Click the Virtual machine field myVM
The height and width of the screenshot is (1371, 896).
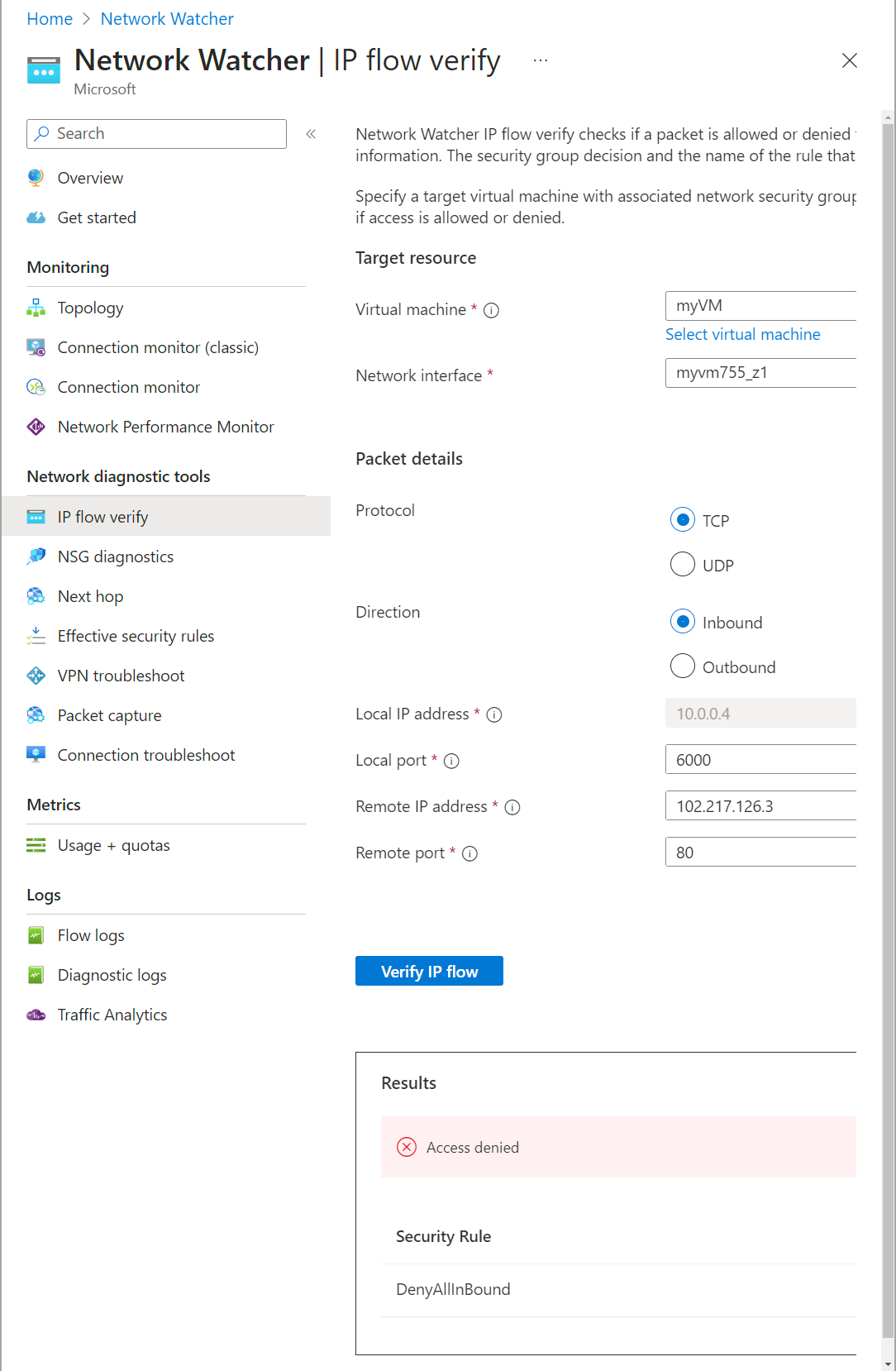point(760,306)
